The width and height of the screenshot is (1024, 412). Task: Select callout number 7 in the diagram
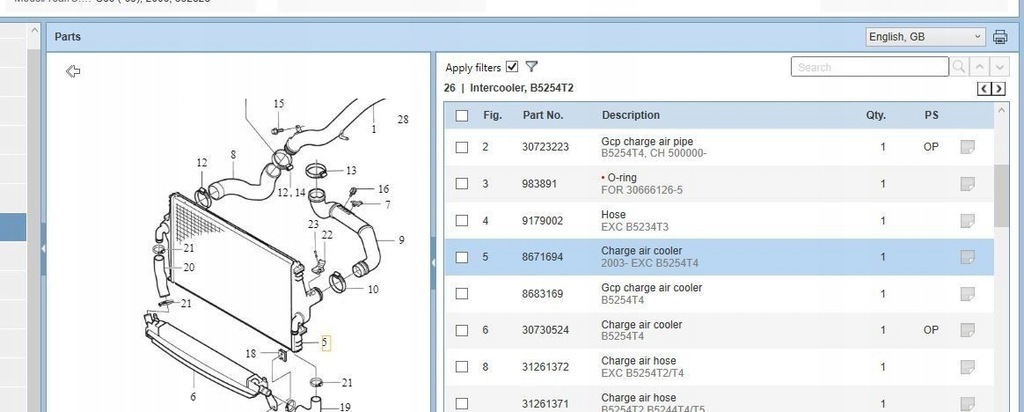click(388, 205)
